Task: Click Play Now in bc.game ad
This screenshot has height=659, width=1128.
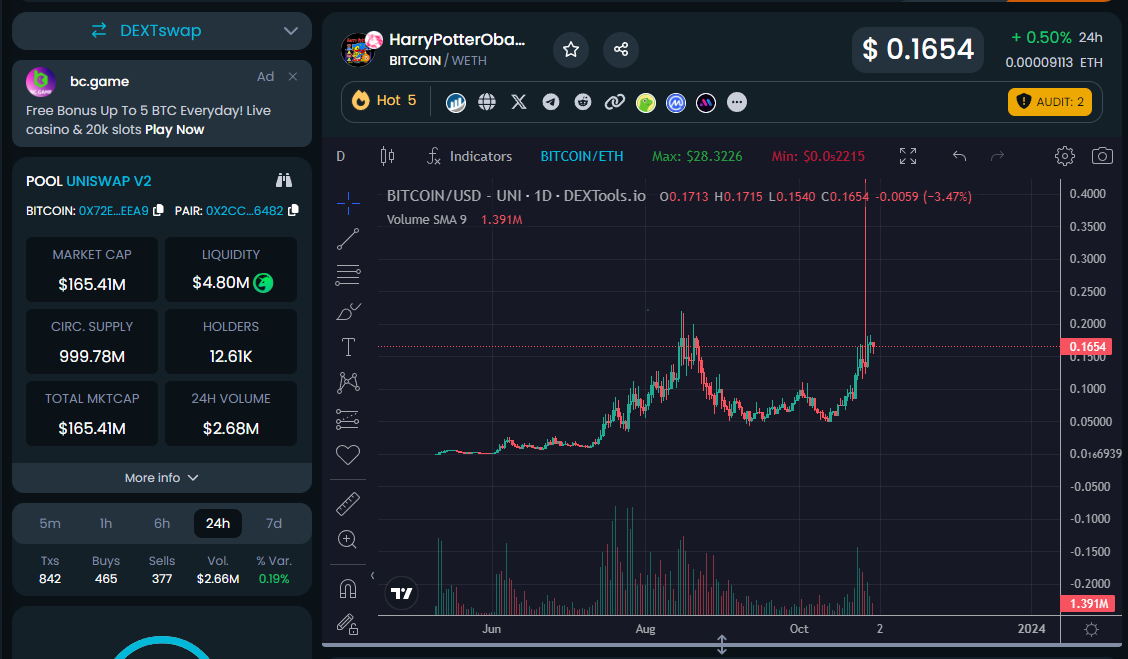Action: [175, 129]
